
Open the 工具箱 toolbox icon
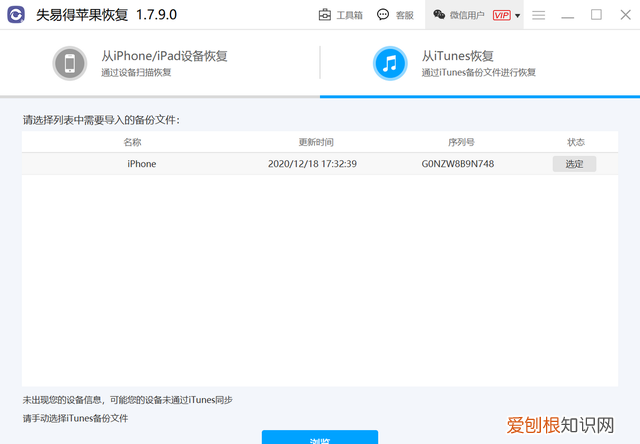[324, 15]
